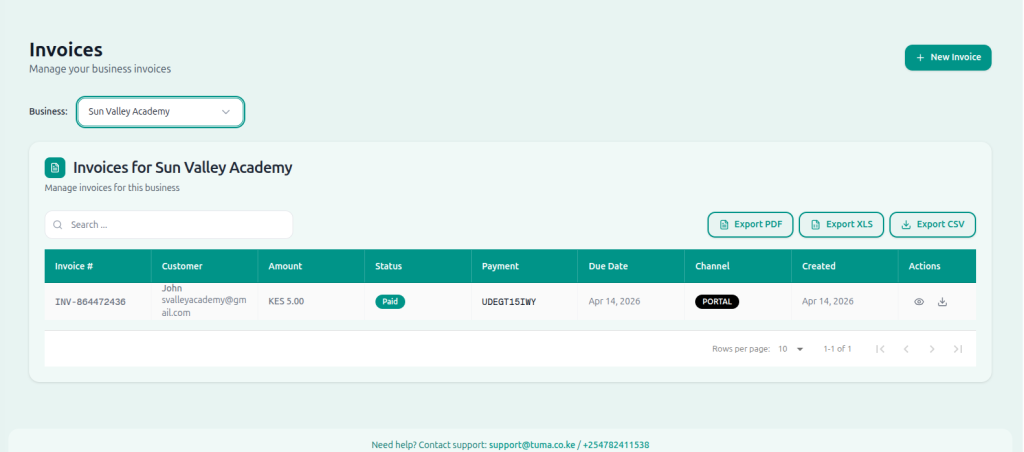Change rows per page dropdown
Image resolution: width=1024 pixels, height=452 pixels.
[x=791, y=349]
